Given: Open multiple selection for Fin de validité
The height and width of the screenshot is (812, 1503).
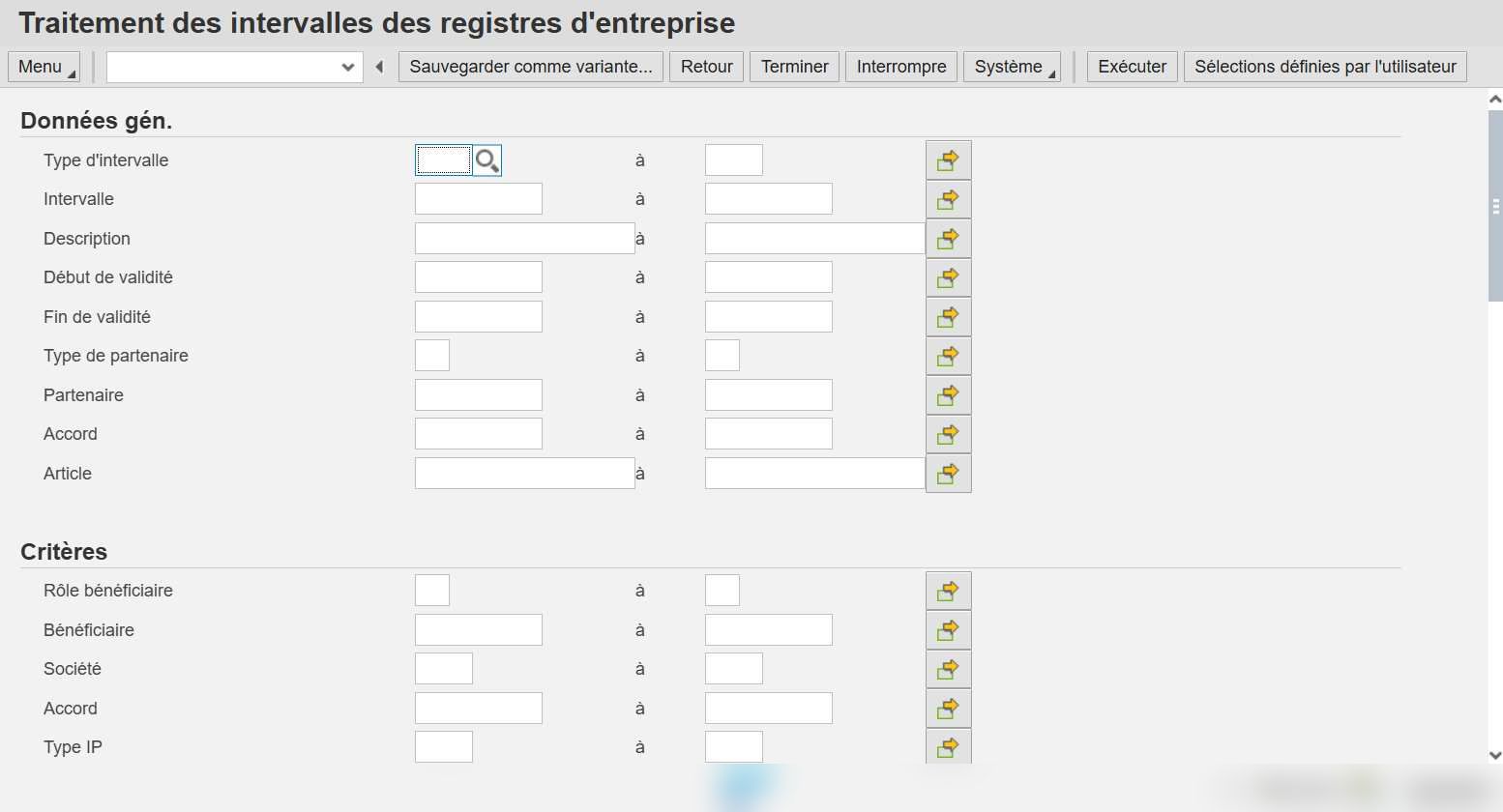Looking at the screenshot, I should (x=948, y=317).
